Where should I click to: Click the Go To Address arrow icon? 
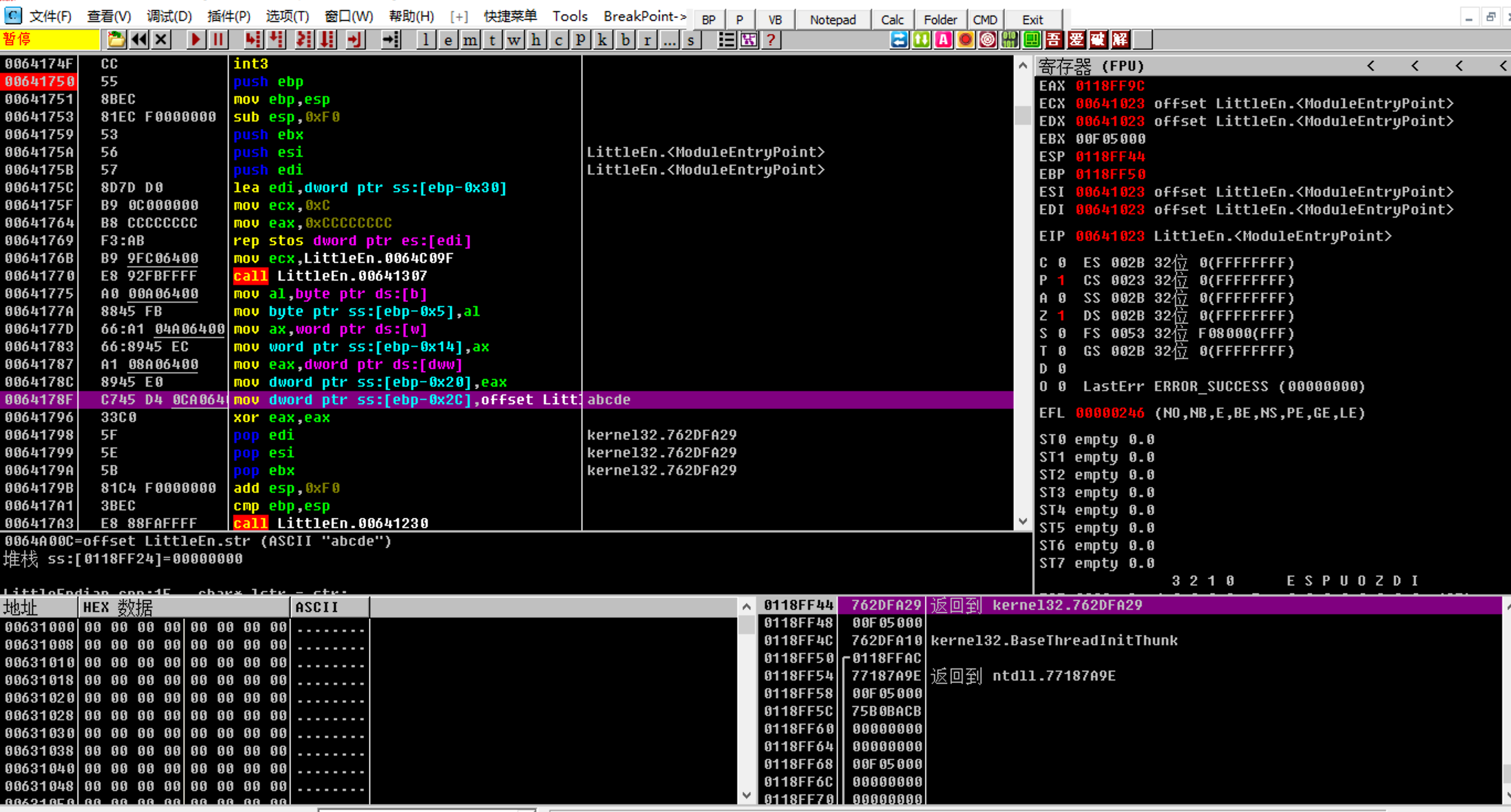point(390,40)
